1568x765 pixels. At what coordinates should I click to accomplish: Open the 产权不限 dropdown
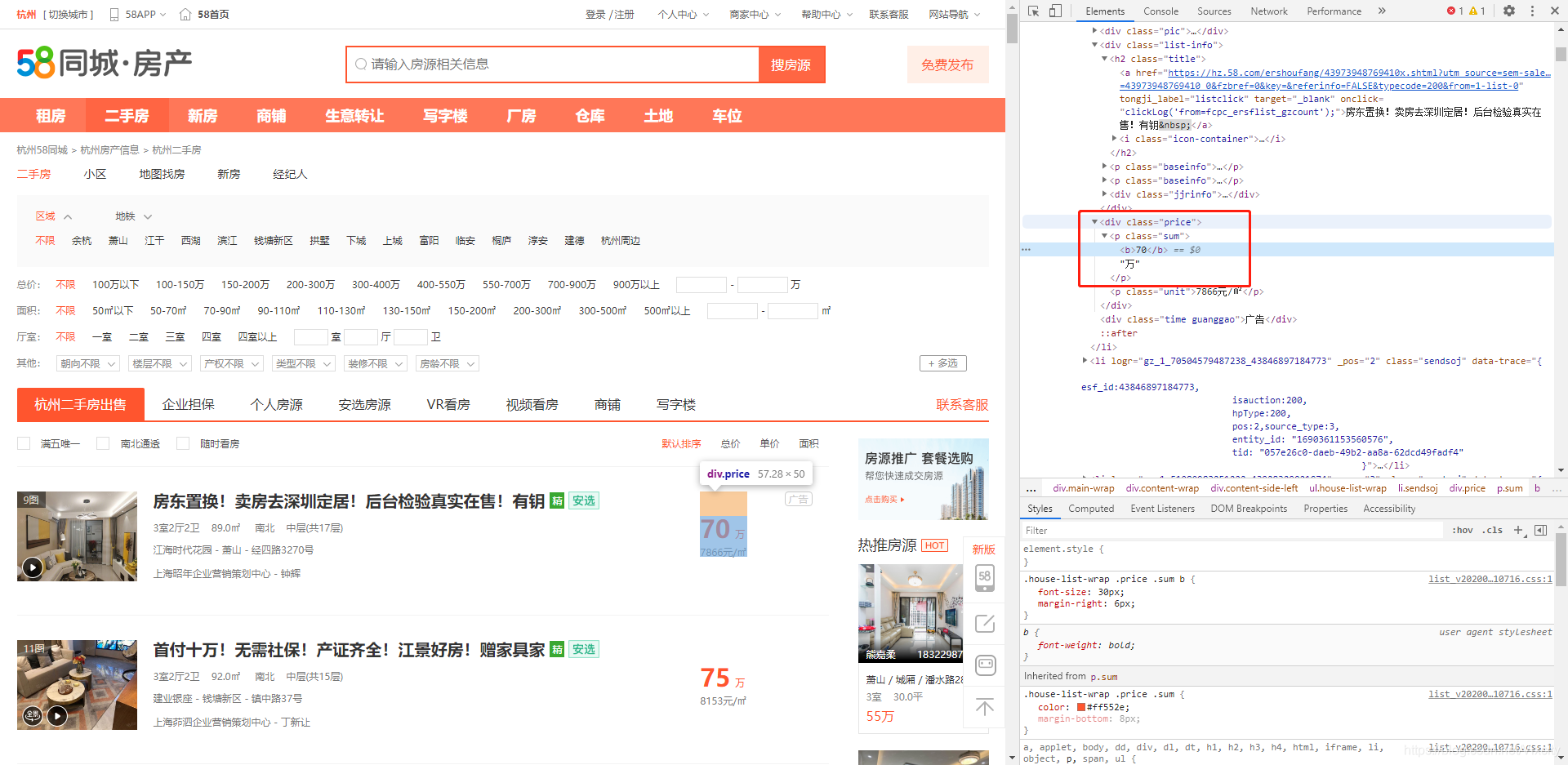tap(232, 363)
